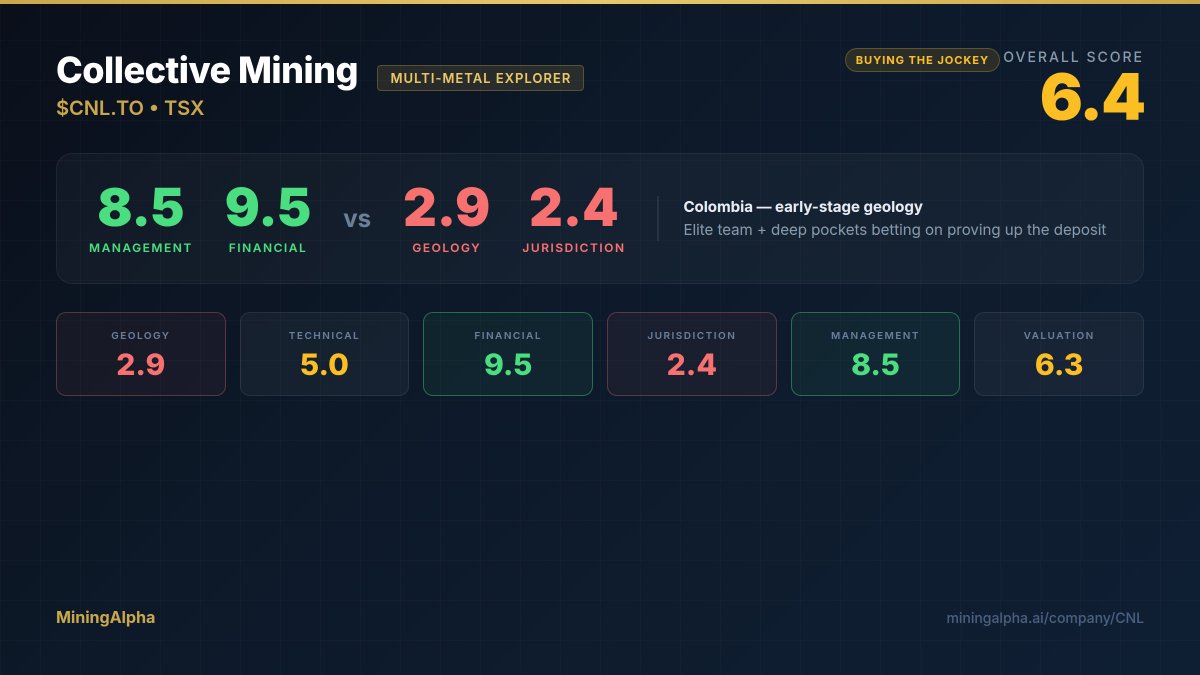Click the 6.4 overall score value
The width and height of the screenshot is (1200, 675).
[x=1092, y=99]
